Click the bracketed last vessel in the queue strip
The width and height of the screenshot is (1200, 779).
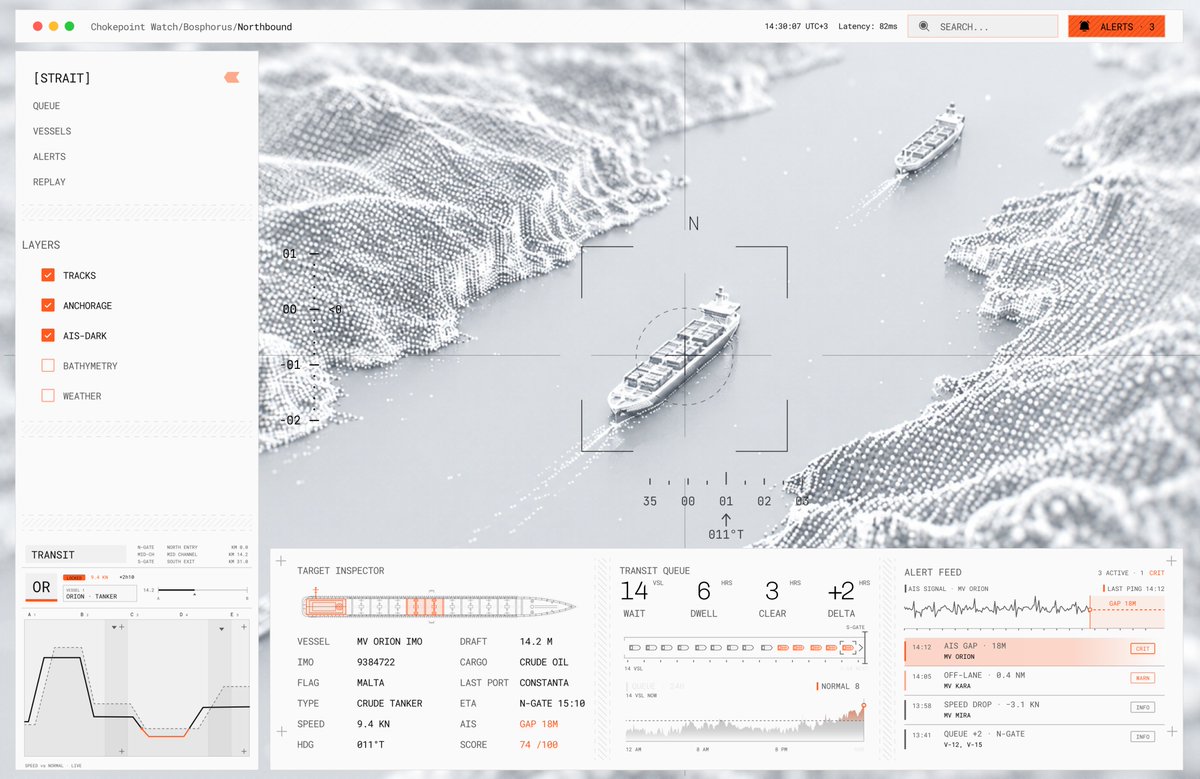(849, 648)
